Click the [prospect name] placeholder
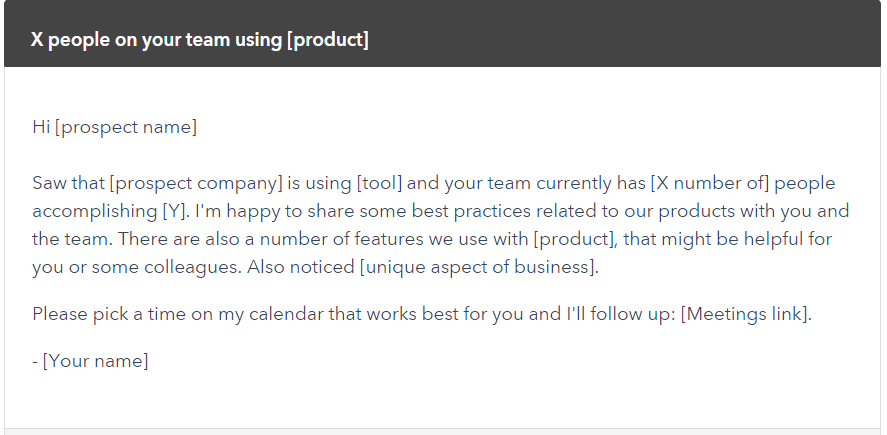This screenshot has height=435, width=887. 126,127
